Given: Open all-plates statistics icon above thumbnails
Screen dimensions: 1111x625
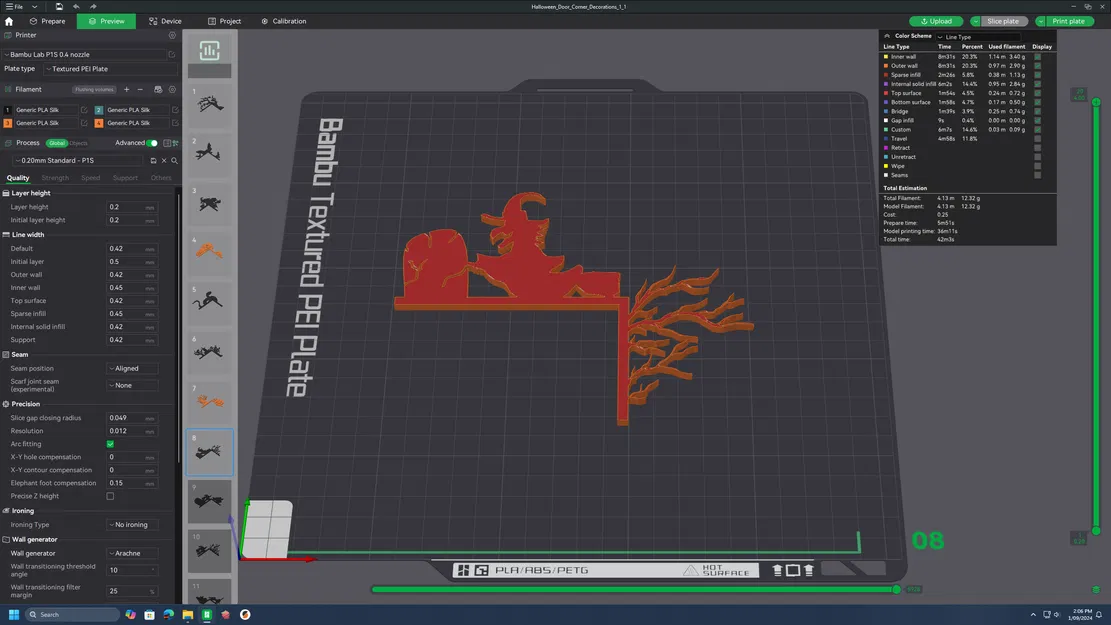Looking at the screenshot, I should click(209, 50).
